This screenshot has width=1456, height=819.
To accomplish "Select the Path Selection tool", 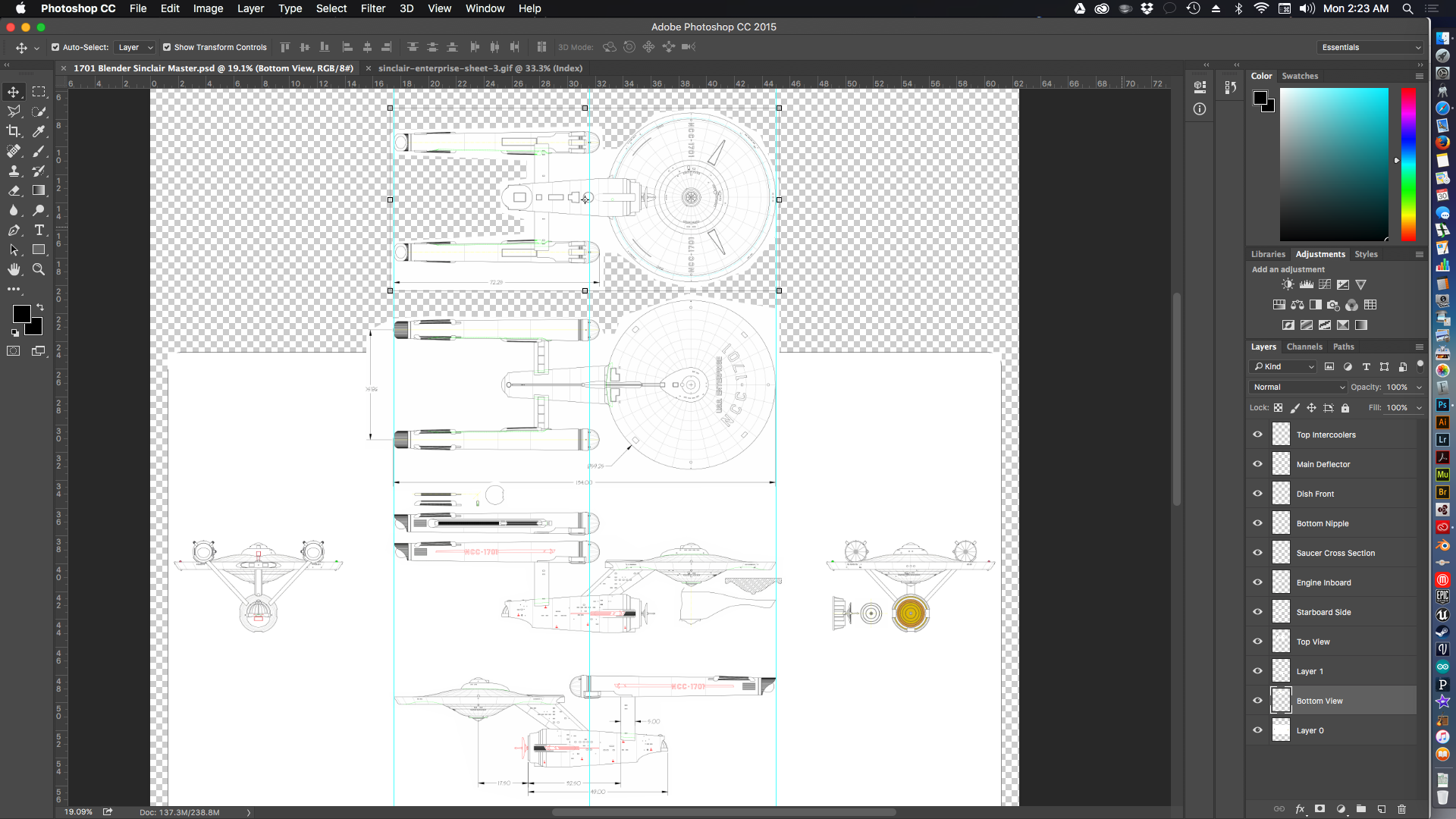I will [x=14, y=249].
